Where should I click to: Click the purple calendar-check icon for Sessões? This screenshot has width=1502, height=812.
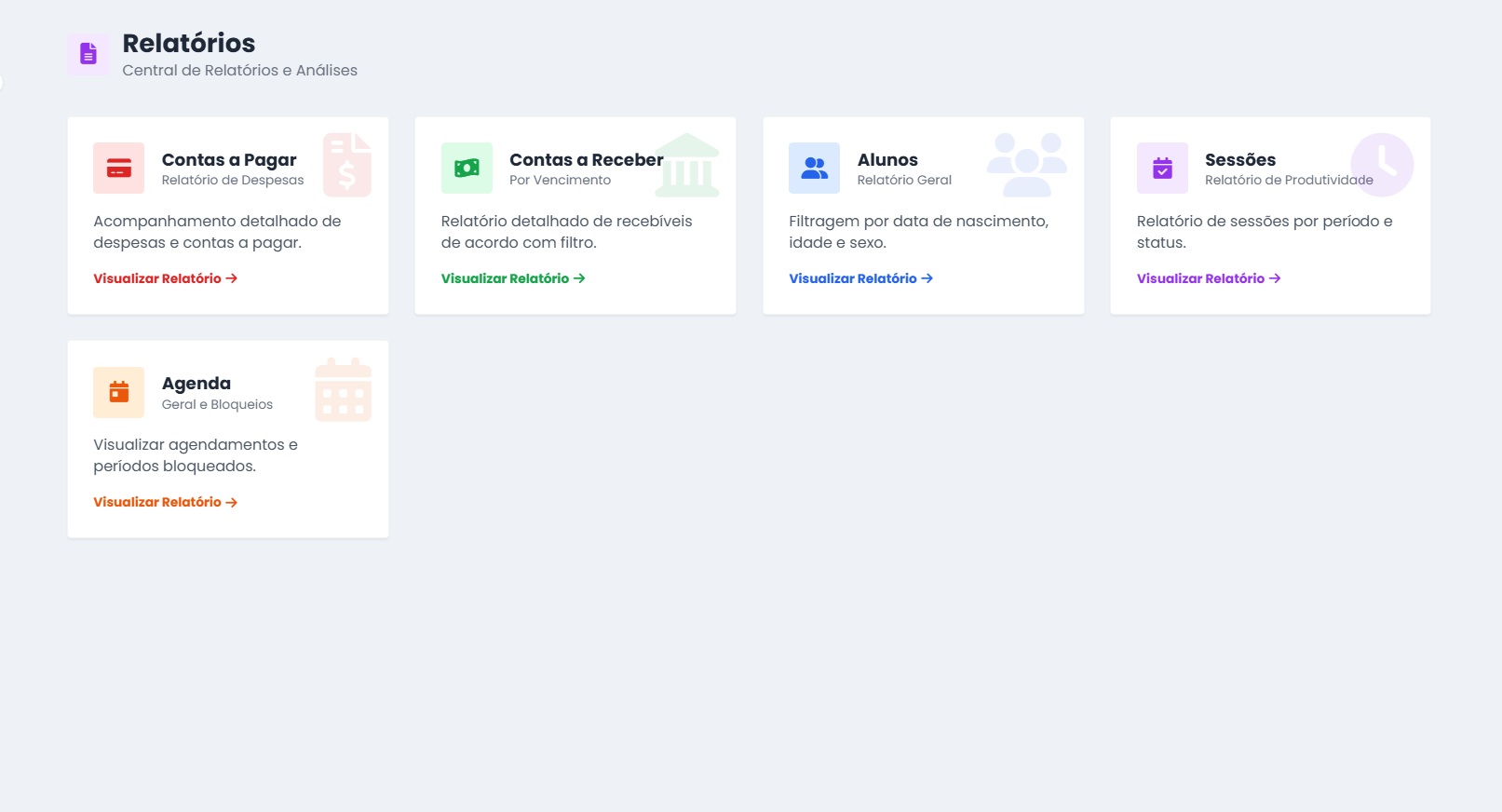click(1162, 169)
